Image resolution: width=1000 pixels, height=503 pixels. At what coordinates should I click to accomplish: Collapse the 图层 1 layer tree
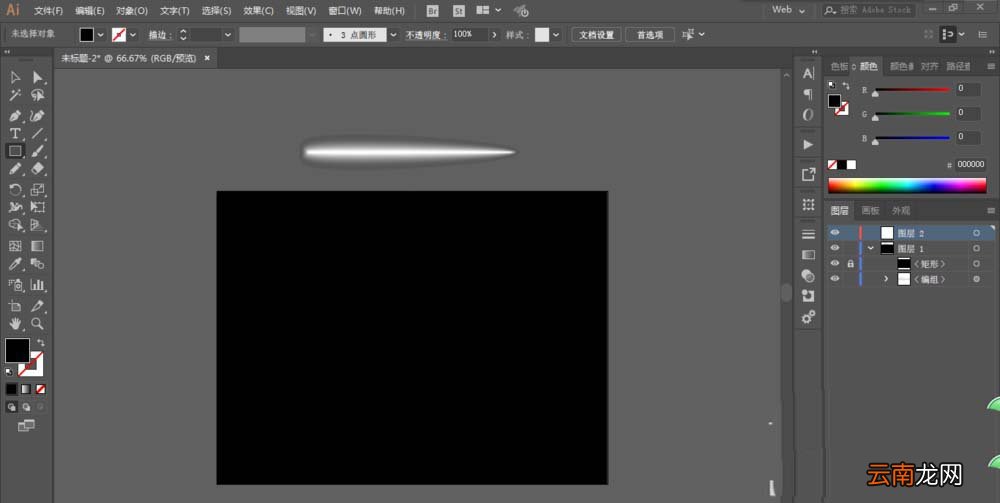click(x=871, y=248)
